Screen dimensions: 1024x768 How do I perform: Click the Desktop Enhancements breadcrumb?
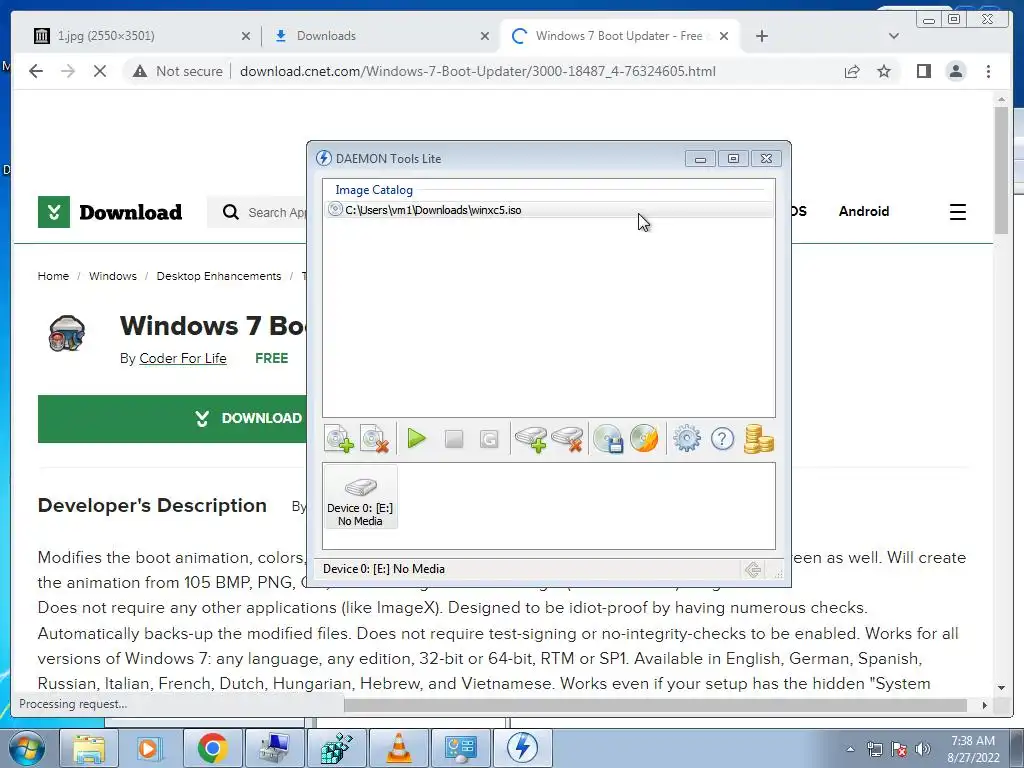coord(219,276)
